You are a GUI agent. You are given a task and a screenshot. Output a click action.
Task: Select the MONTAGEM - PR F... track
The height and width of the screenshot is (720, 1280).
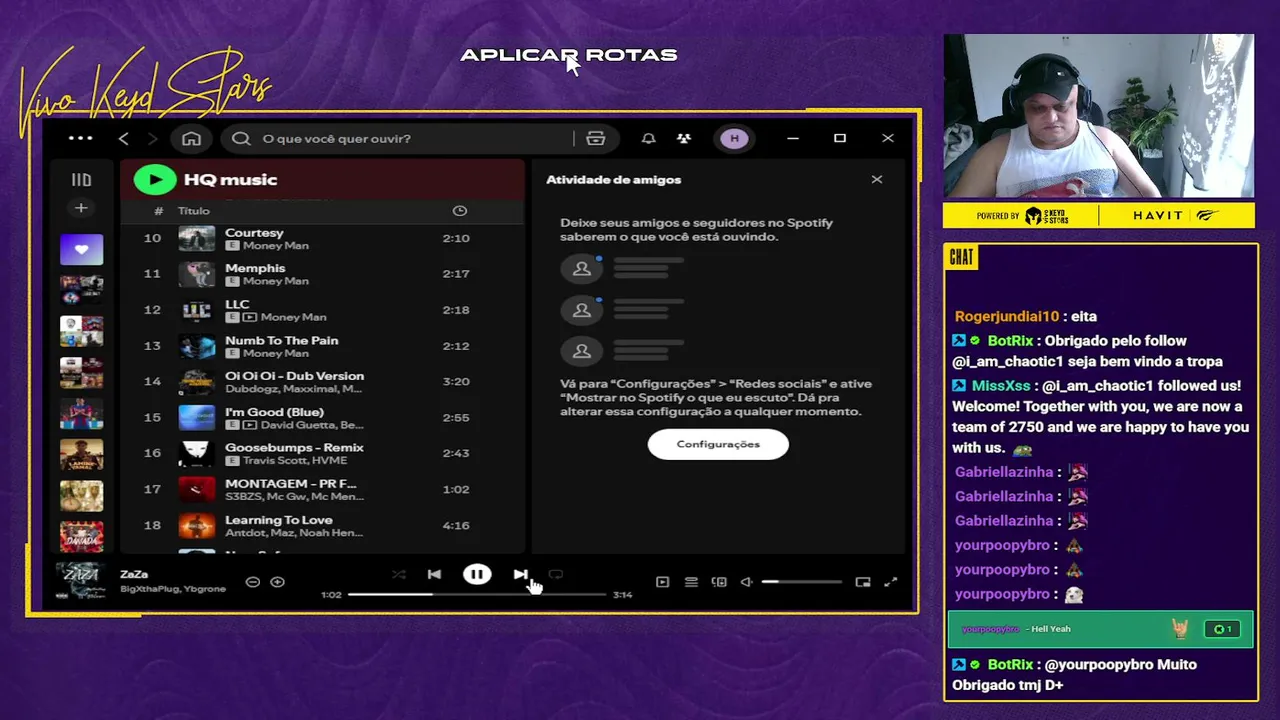tap(322, 490)
